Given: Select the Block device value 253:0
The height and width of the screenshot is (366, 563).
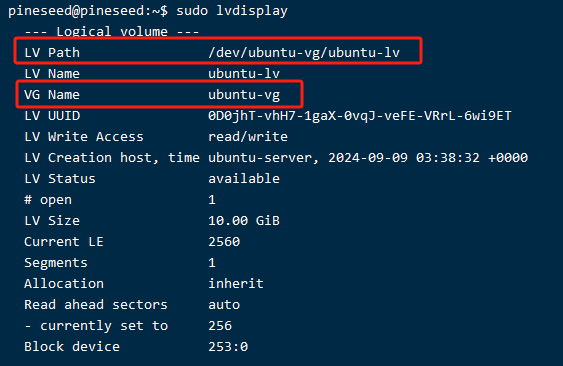Looking at the screenshot, I should pos(228,347).
